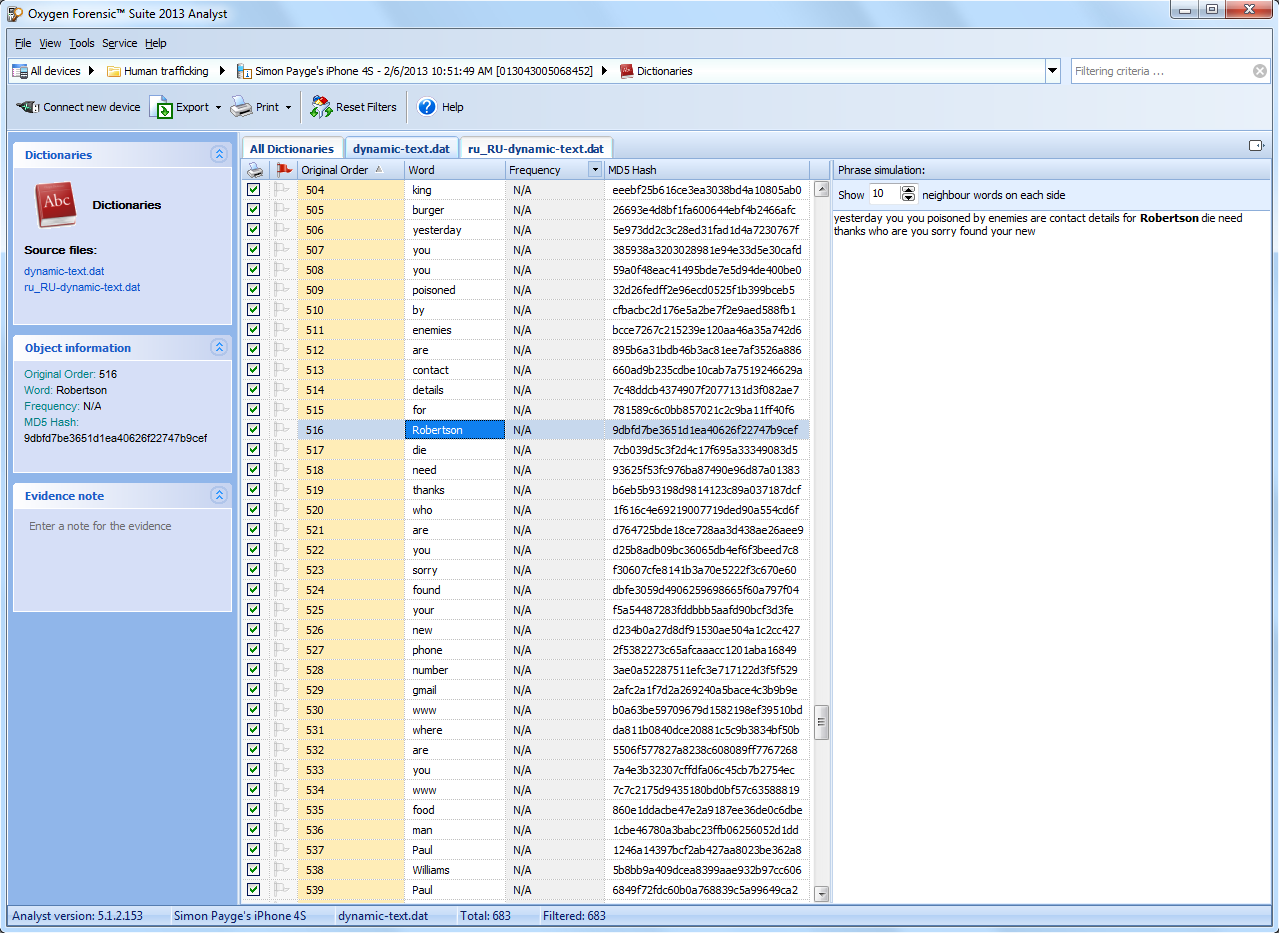Switch to ru_RU-dynamic-text.dat tab
The height and width of the screenshot is (933, 1279).
(x=535, y=149)
